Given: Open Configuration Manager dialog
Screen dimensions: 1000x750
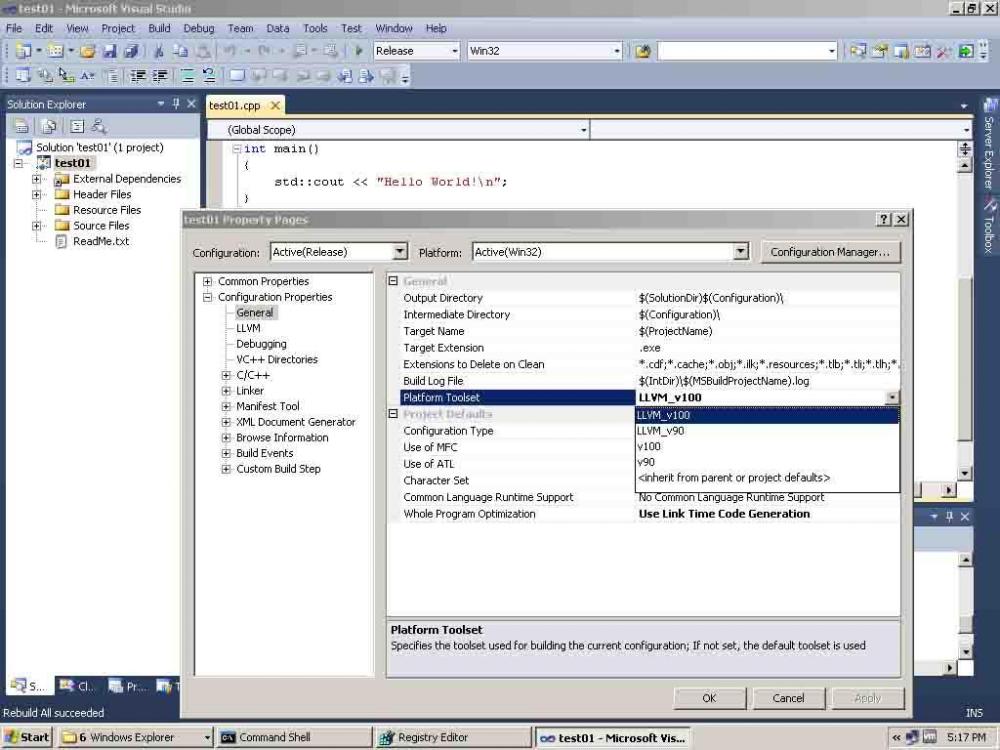Looking at the screenshot, I should (829, 253).
